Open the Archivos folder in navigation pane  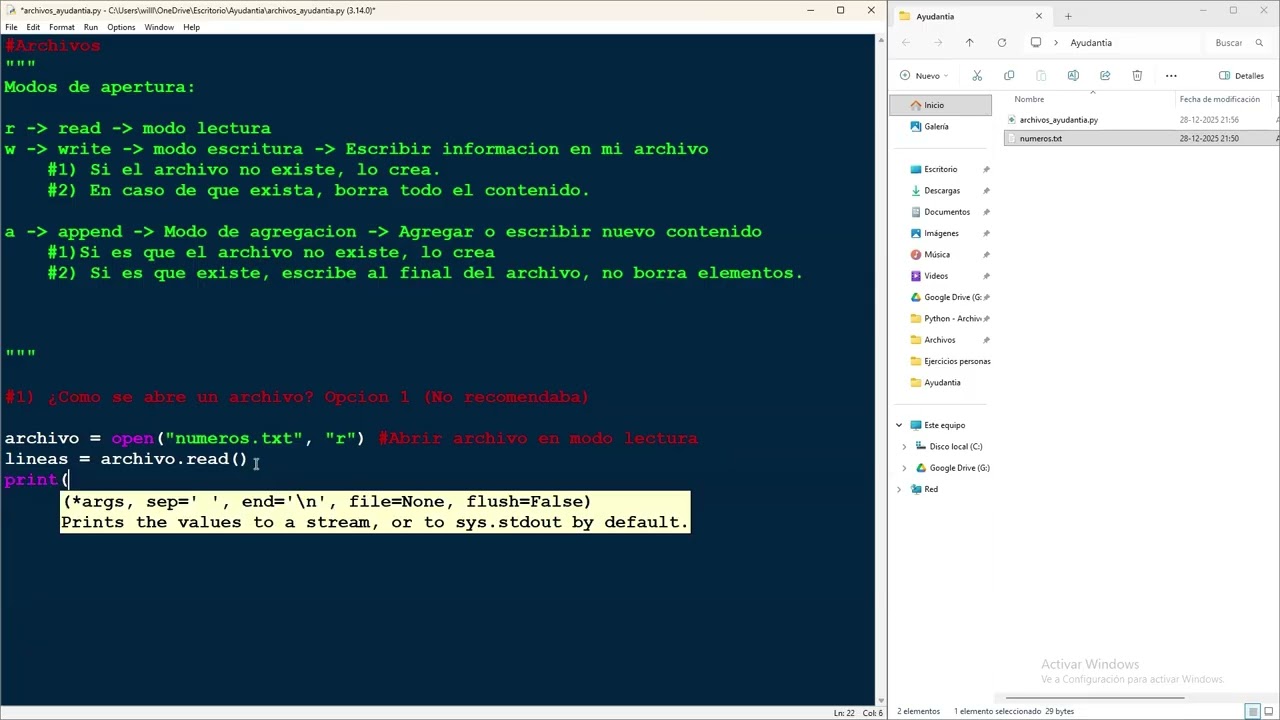pos(941,340)
